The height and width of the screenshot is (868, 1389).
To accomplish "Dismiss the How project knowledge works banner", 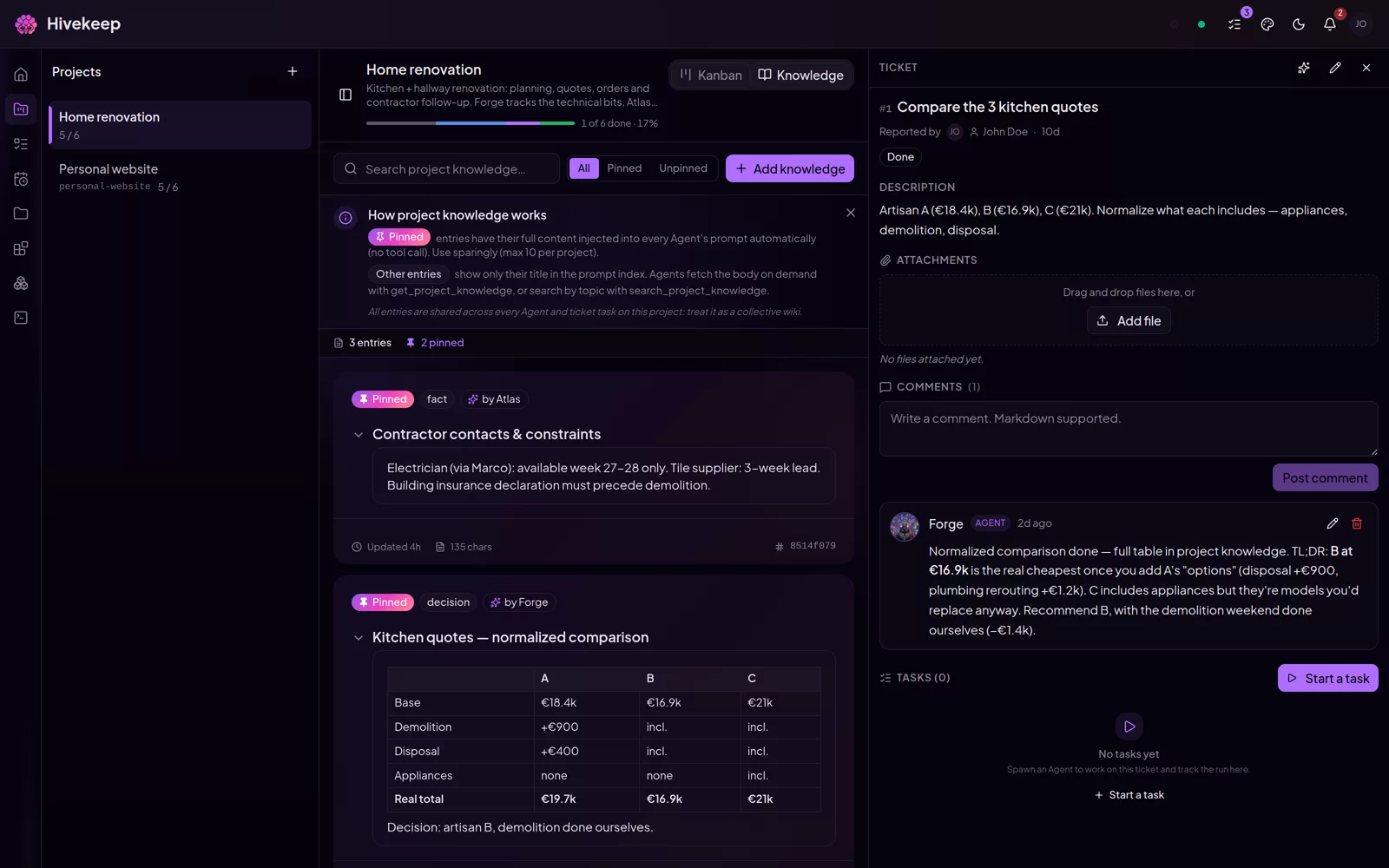I will (851, 213).
